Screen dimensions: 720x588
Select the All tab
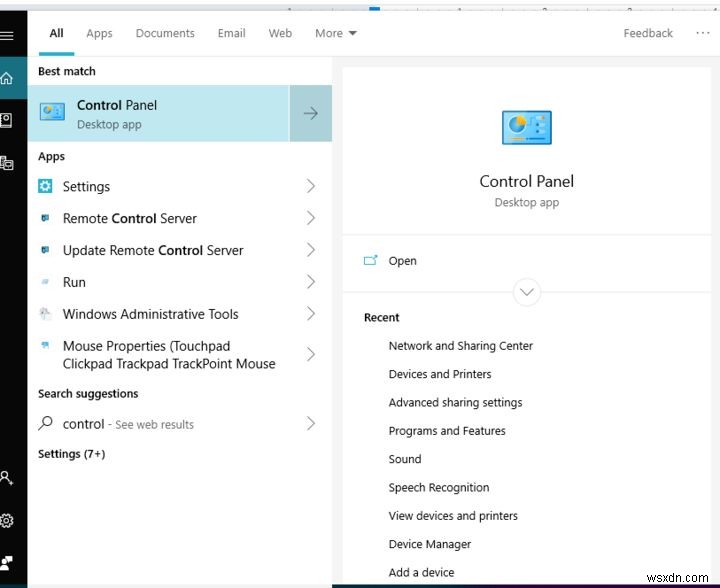[56, 33]
